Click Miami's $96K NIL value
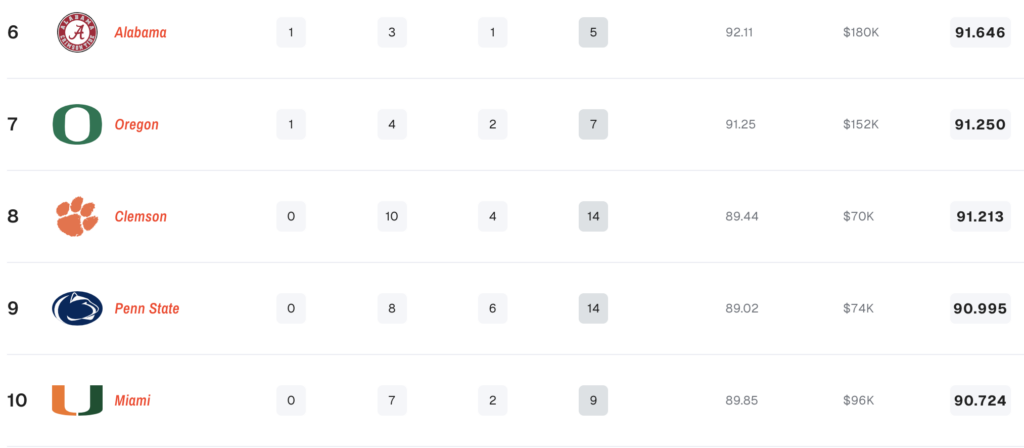Image resolution: width=1024 pixels, height=448 pixels. point(860,401)
